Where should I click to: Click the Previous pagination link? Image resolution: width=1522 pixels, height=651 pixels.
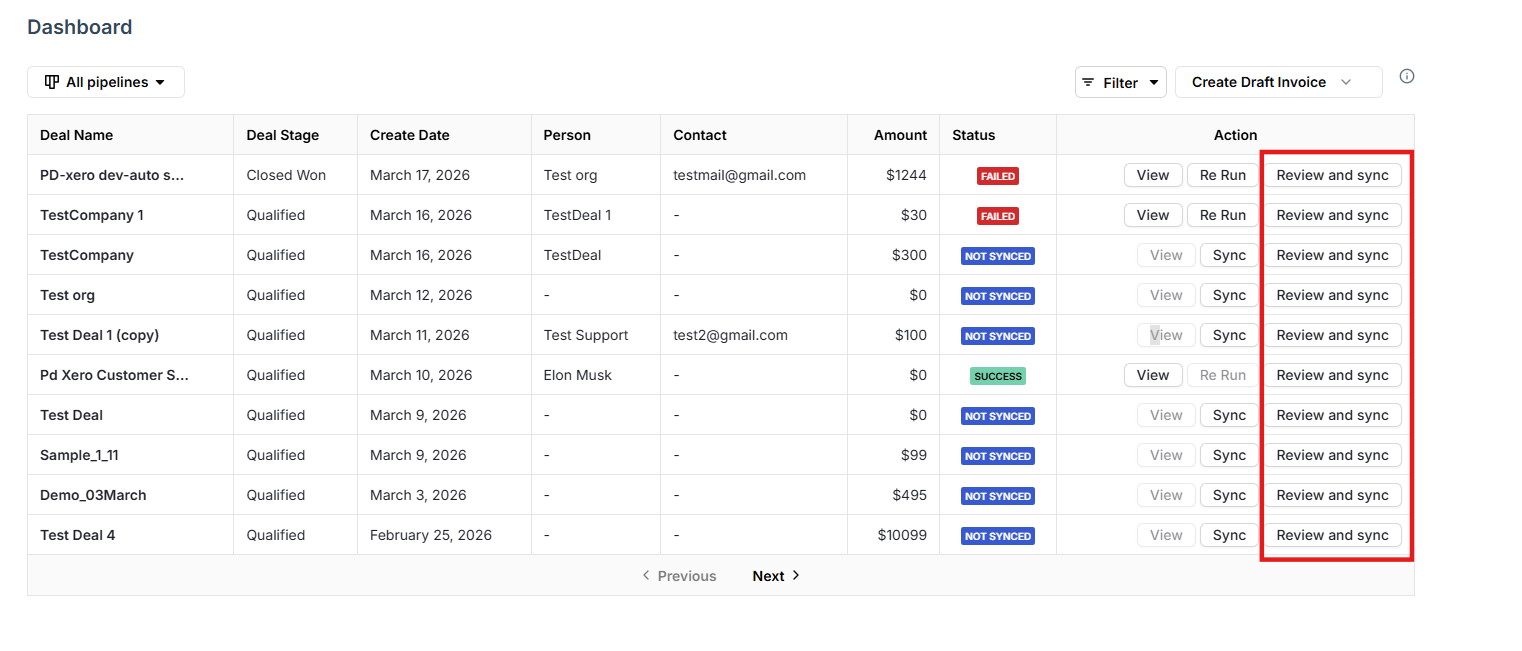(x=686, y=575)
